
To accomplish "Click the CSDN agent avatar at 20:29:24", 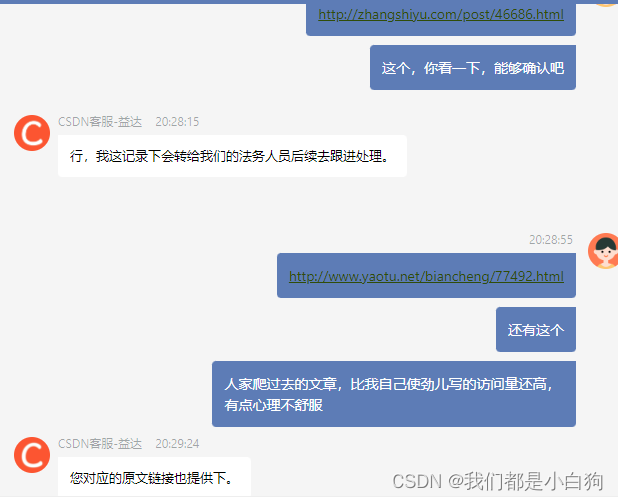I will click(32, 455).
